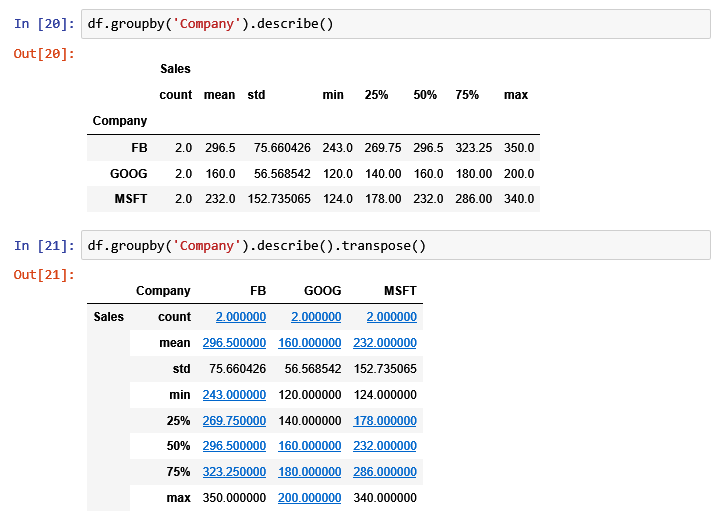Select the FB 50% link 296.500000

pyautogui.click(x=234, y=446)
